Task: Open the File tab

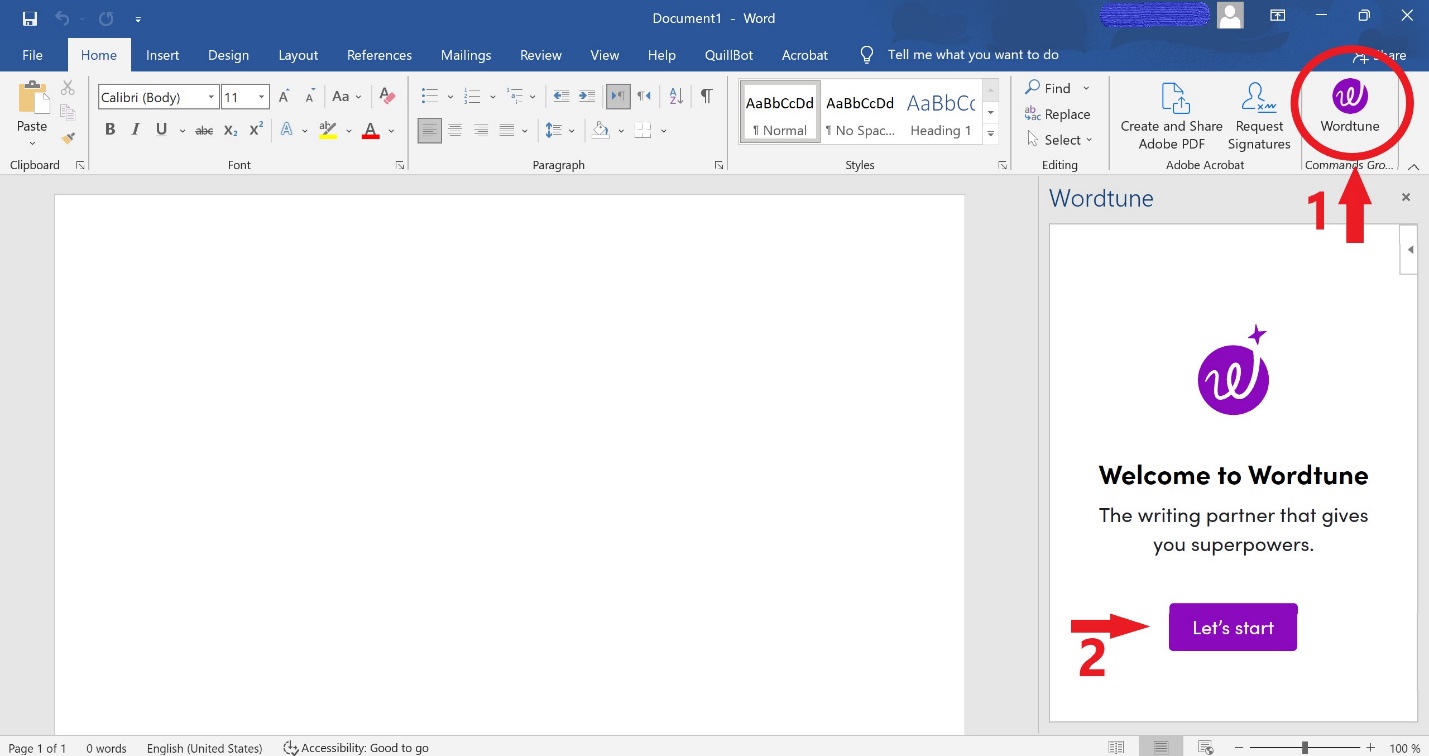Action: click(x=32, y=55)
